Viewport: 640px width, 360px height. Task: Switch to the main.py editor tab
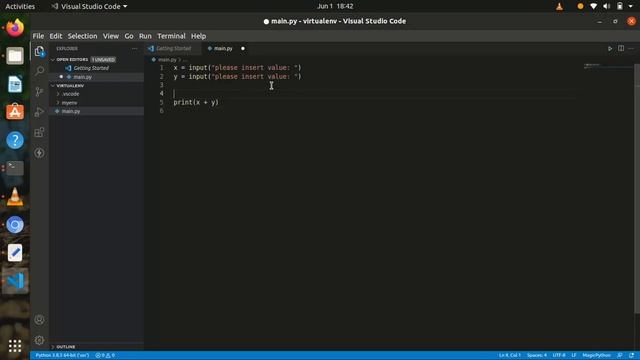pos(223,49)
